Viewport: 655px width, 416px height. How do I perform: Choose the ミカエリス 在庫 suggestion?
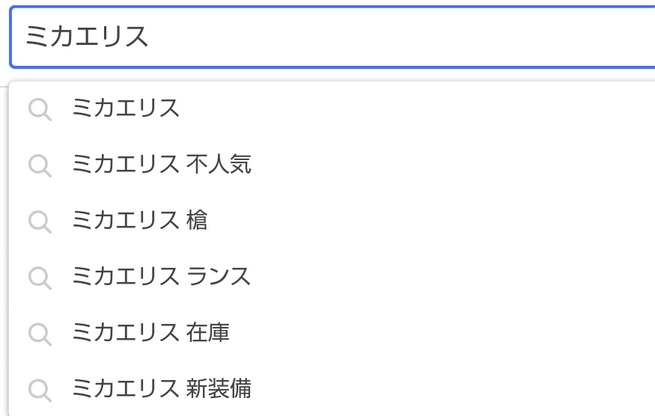[x=332, y=333]
